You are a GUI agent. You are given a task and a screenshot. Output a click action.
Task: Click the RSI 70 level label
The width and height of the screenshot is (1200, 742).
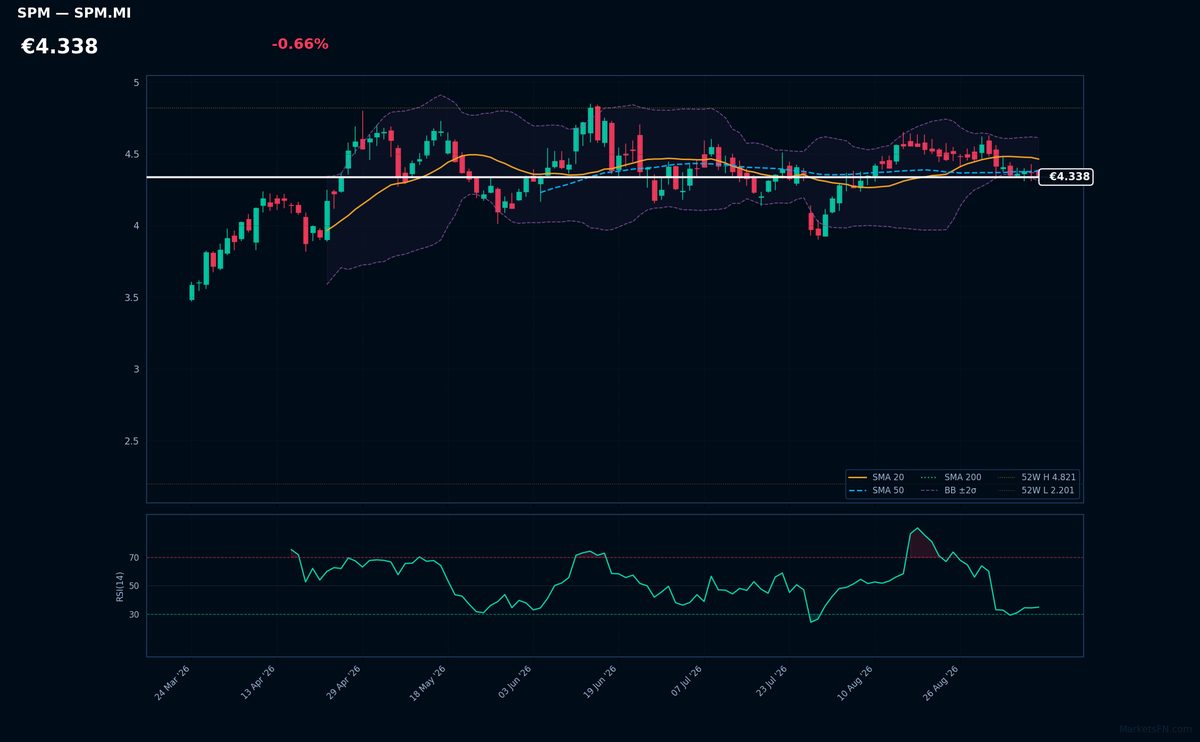pyautogui.click(x=134, y=558)
